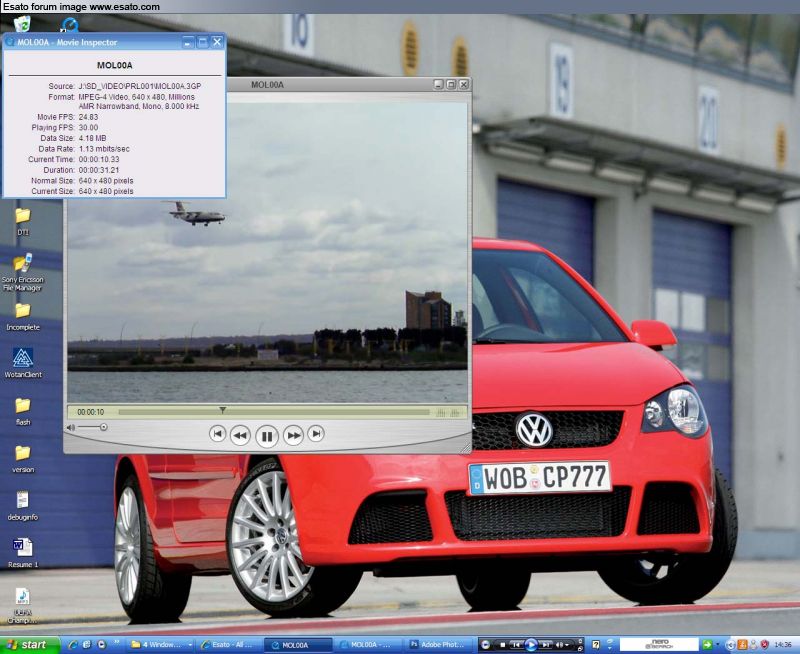The width and height of the screenshot is (800, 654).
Task: Close the Movie Inspector window
Action: pos(217,42)
